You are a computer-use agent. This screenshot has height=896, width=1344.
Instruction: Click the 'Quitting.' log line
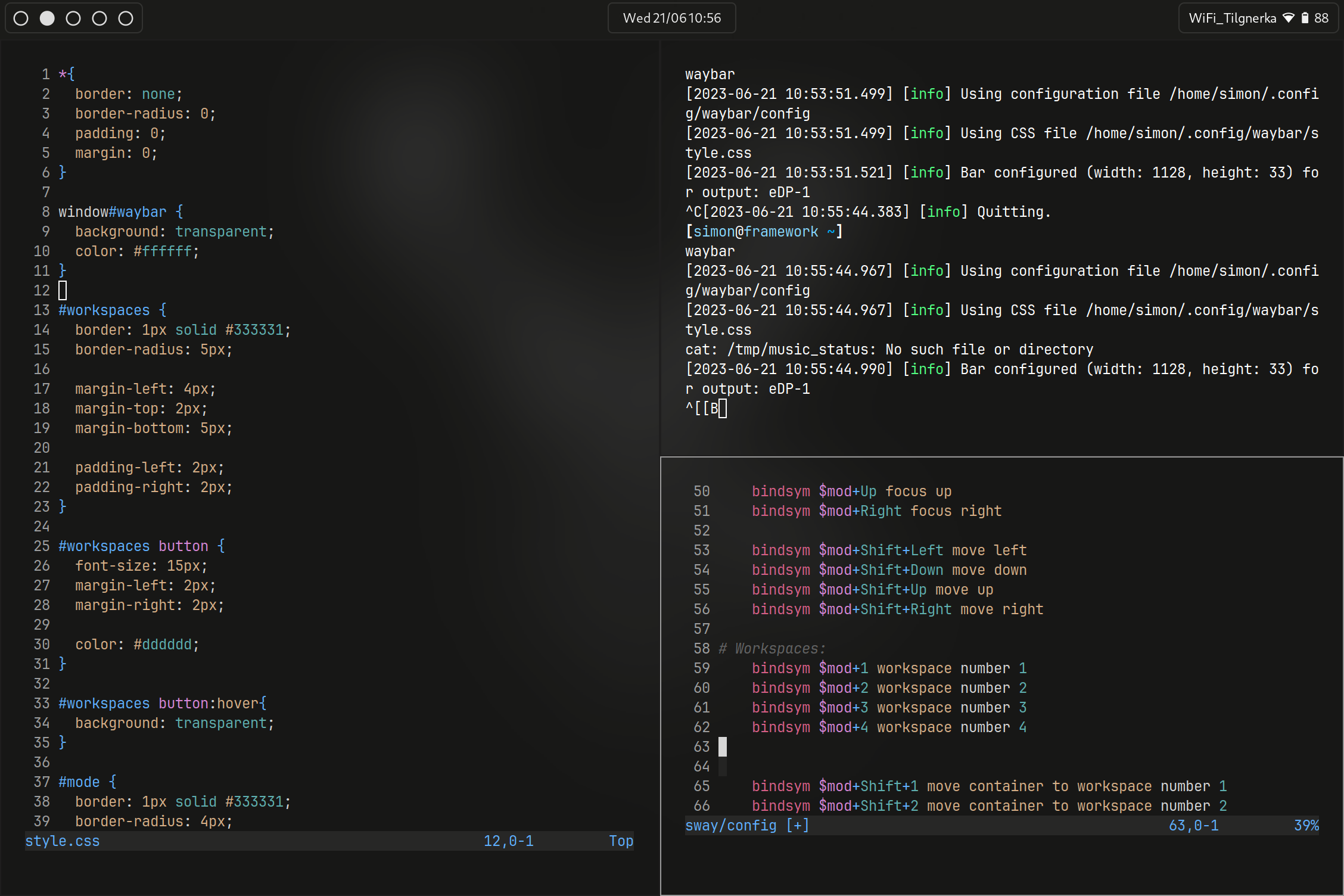coord(868,212)
